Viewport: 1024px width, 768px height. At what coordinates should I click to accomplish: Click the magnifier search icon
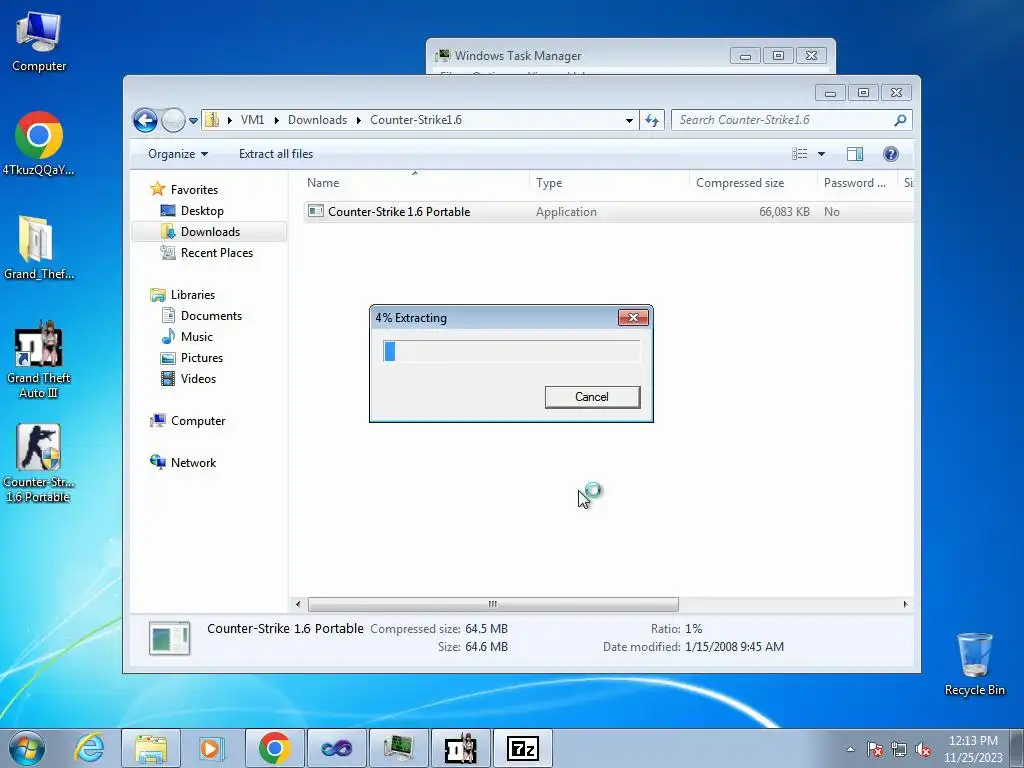(901, 120)
